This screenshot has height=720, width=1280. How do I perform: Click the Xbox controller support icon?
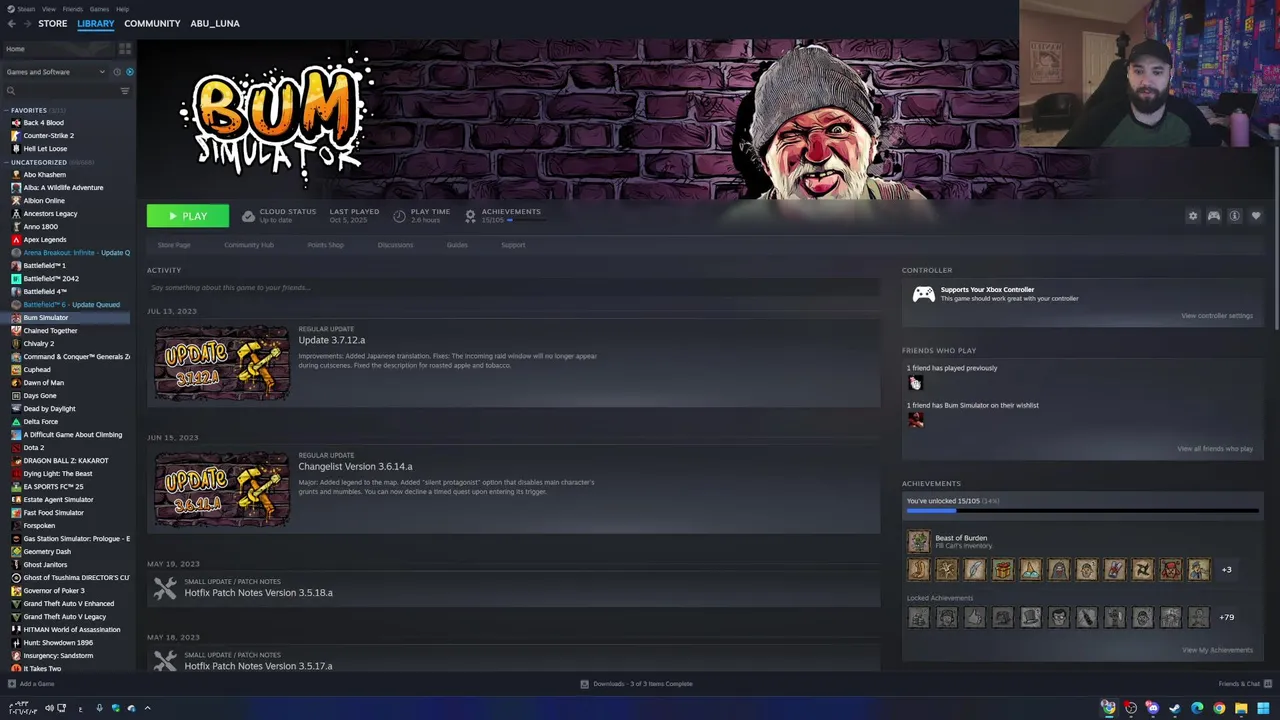(923, 294)
